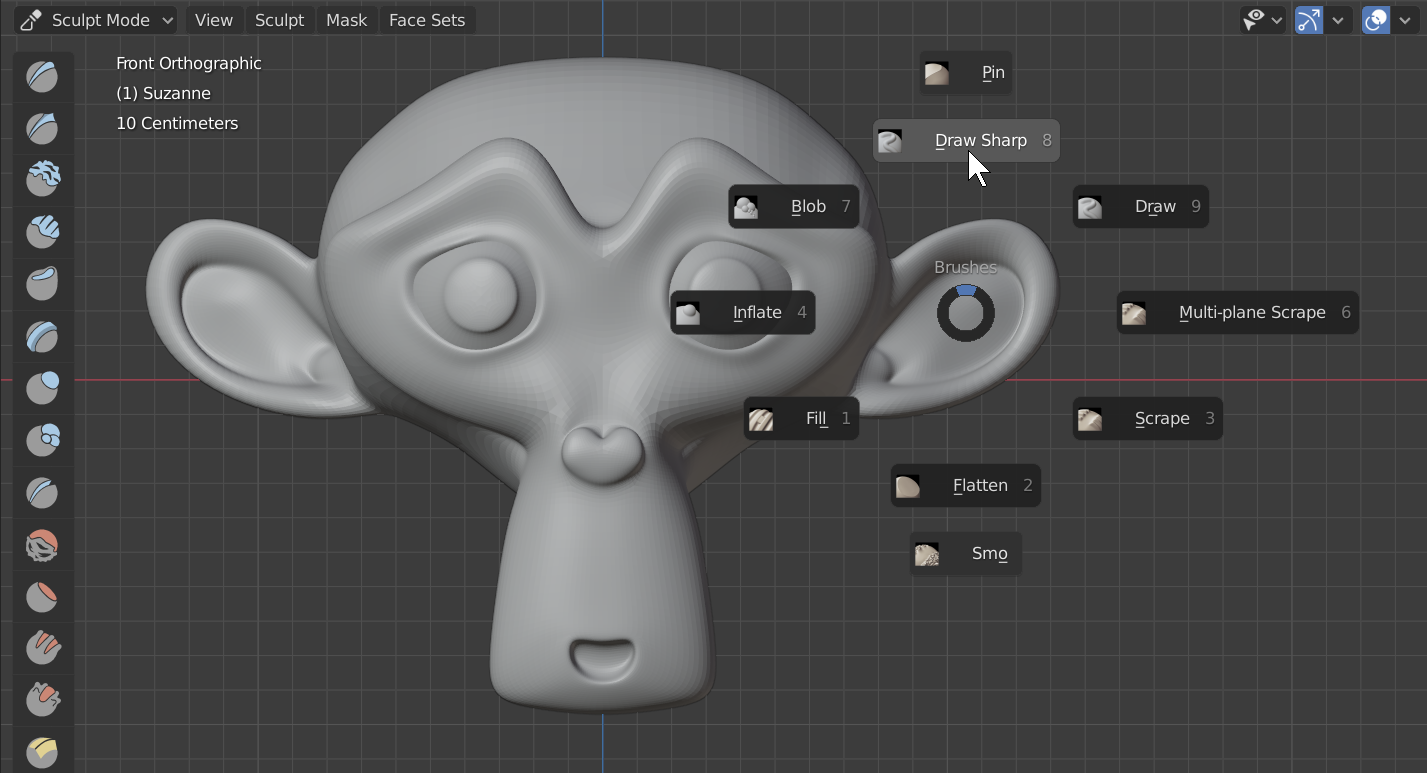Select the Draw Sharp brush icon

(42, 128)
